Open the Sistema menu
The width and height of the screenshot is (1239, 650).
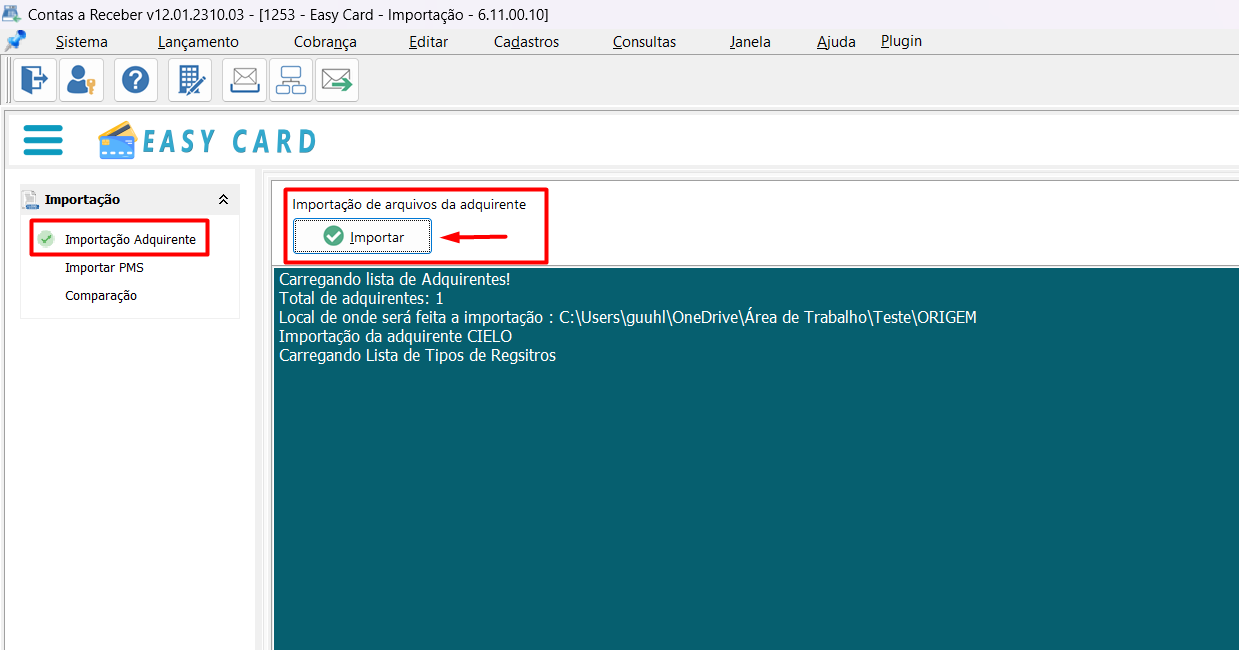(82, 42)
